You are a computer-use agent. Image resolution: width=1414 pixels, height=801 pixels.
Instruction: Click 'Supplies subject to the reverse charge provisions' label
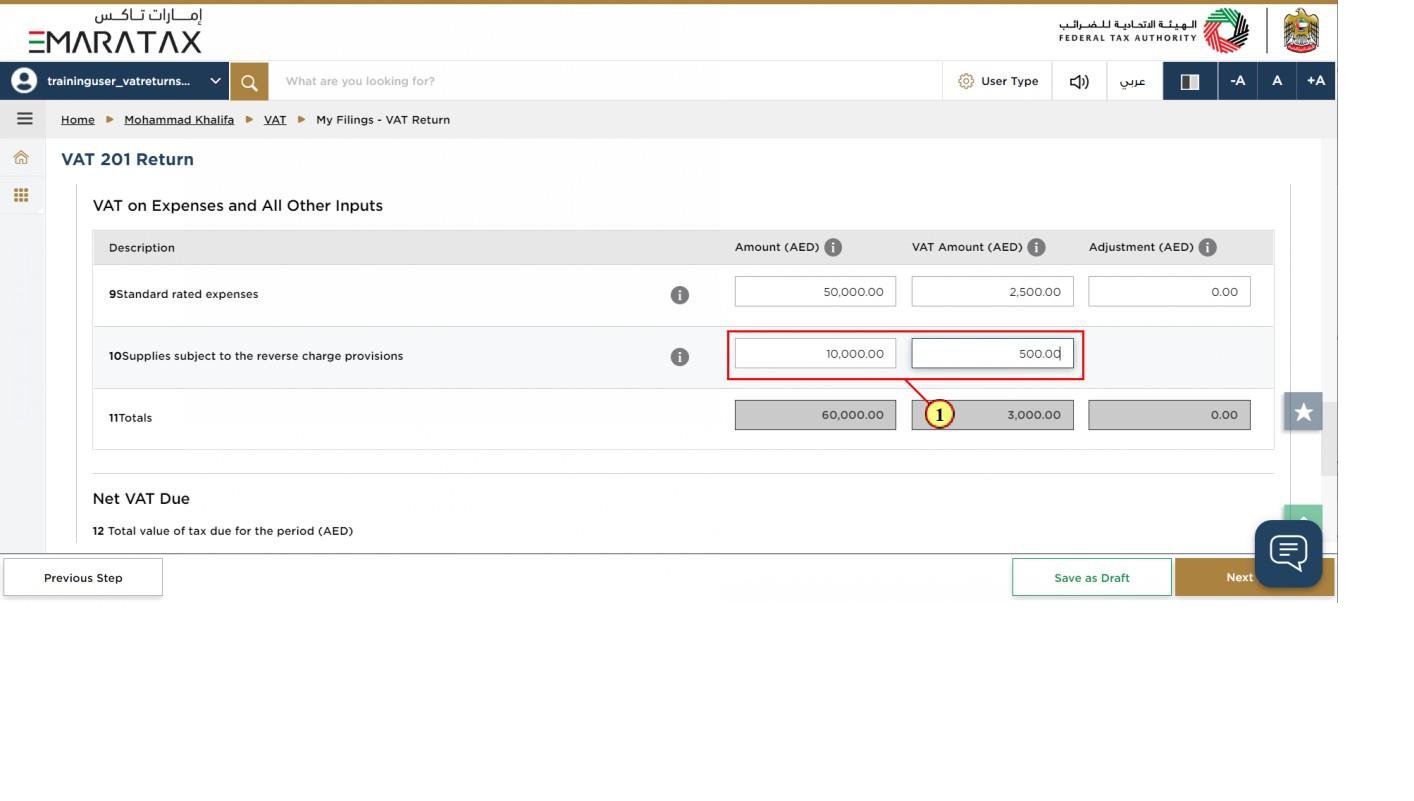pos(262,356)
